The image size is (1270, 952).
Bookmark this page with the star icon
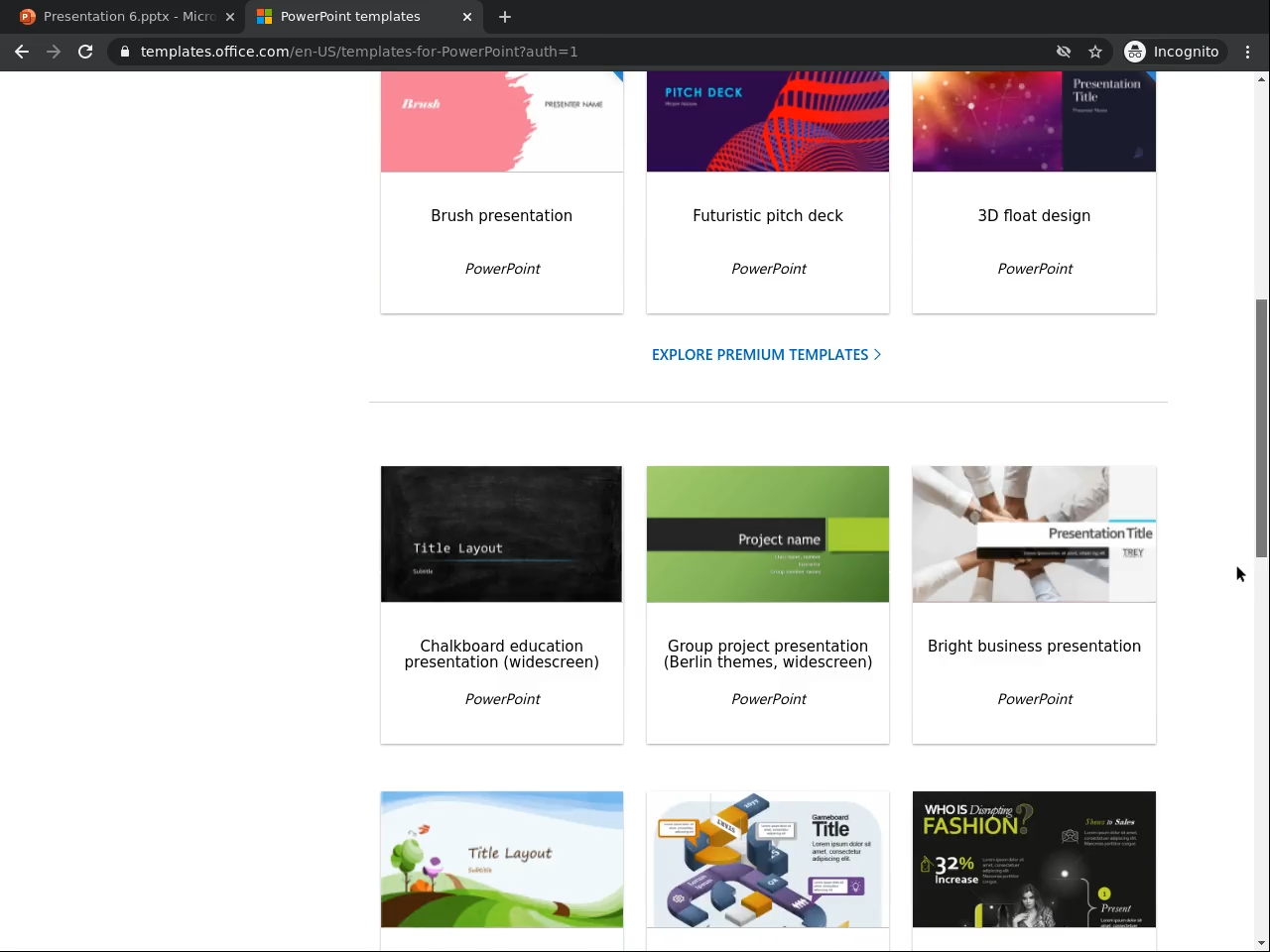pos(1095,52)
